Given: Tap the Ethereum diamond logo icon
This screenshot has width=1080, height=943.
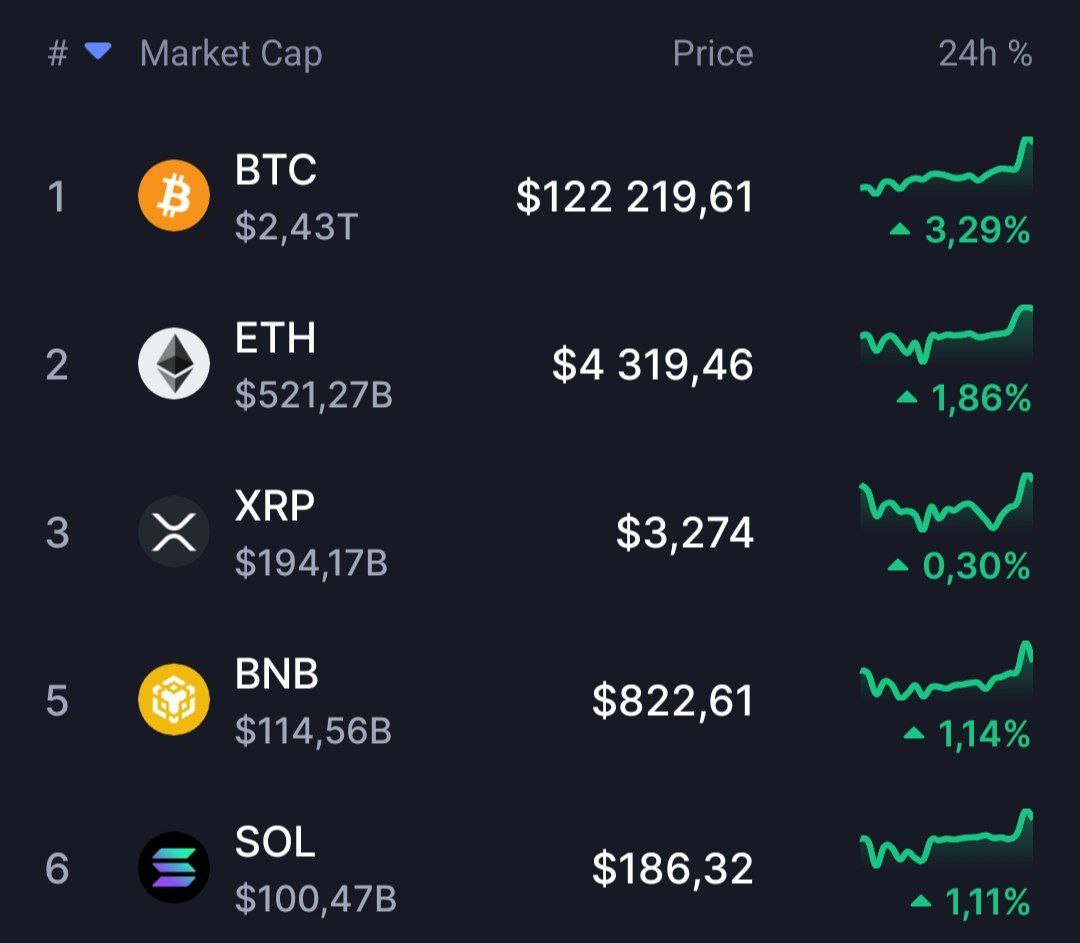Looking at the screenshot, I should tap(174, 363).
